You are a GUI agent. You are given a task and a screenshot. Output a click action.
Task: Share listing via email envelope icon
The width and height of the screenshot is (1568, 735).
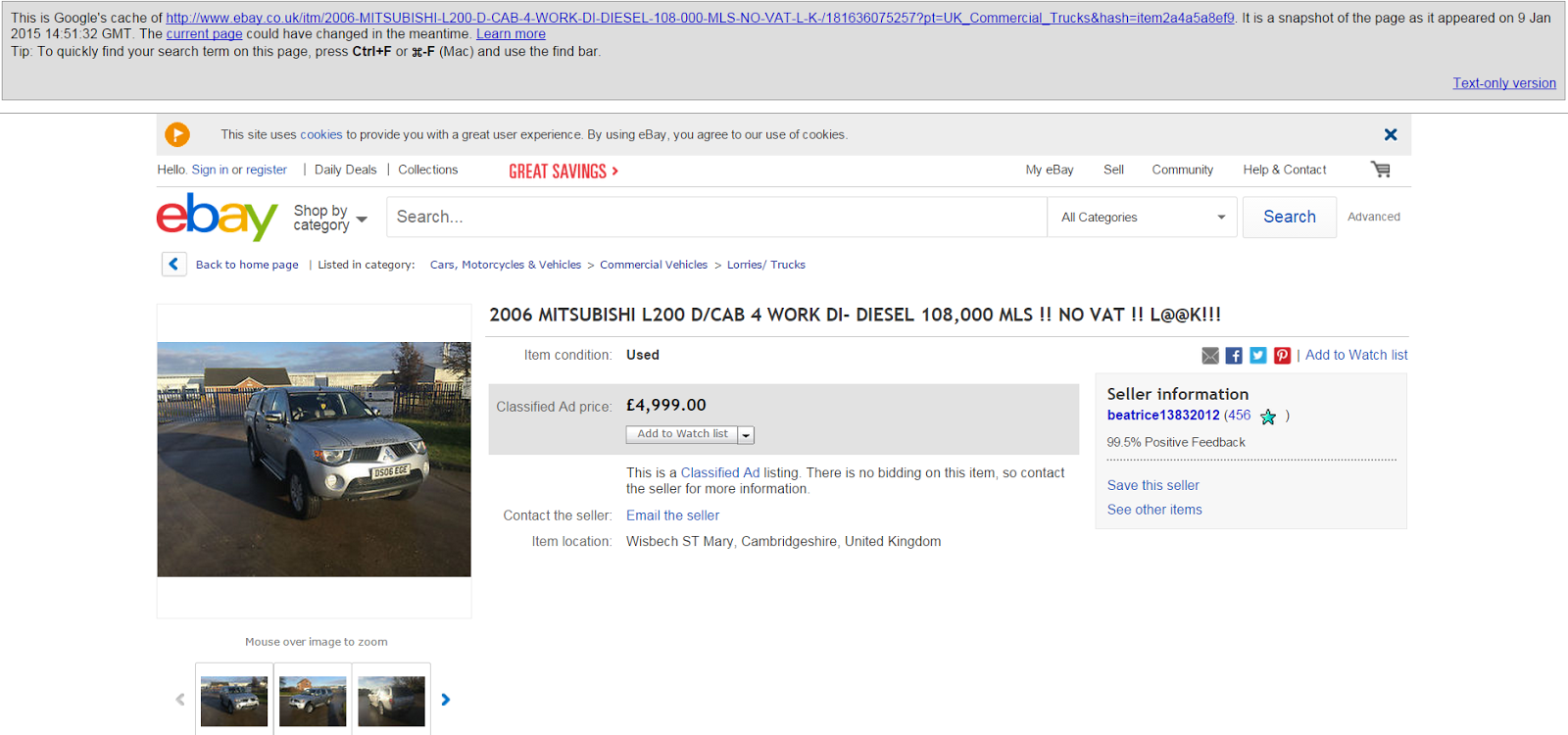(x=1210, y=356)
